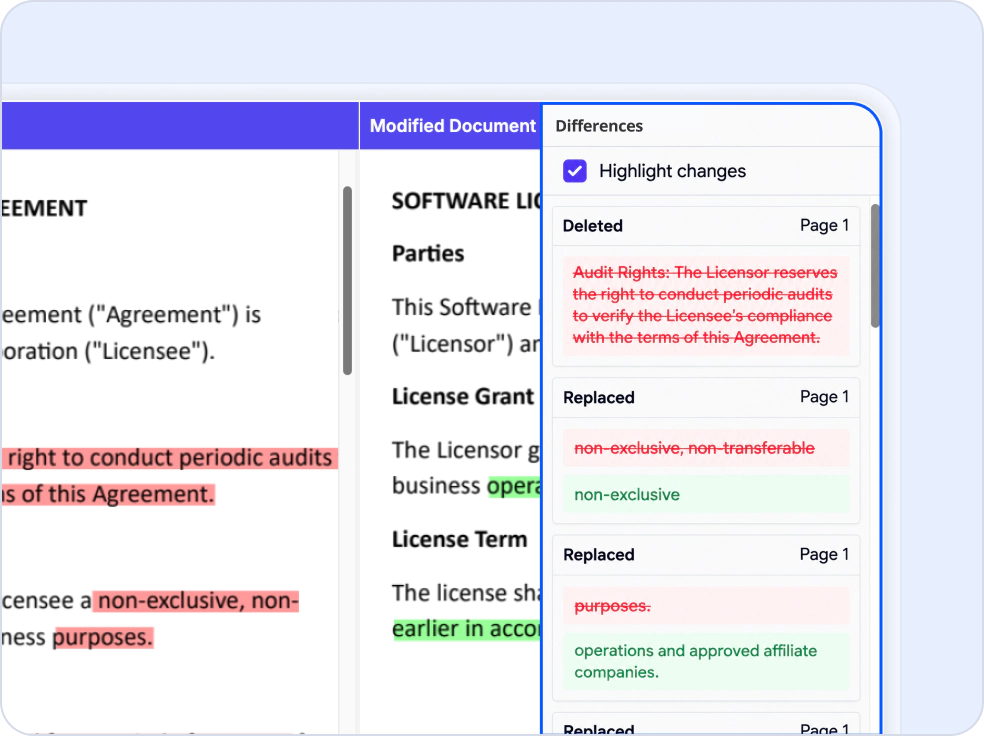Click the struck-through non-exclusive, non-transferable entry
Viewport: 984px width, 736px height.
point(705,448)
